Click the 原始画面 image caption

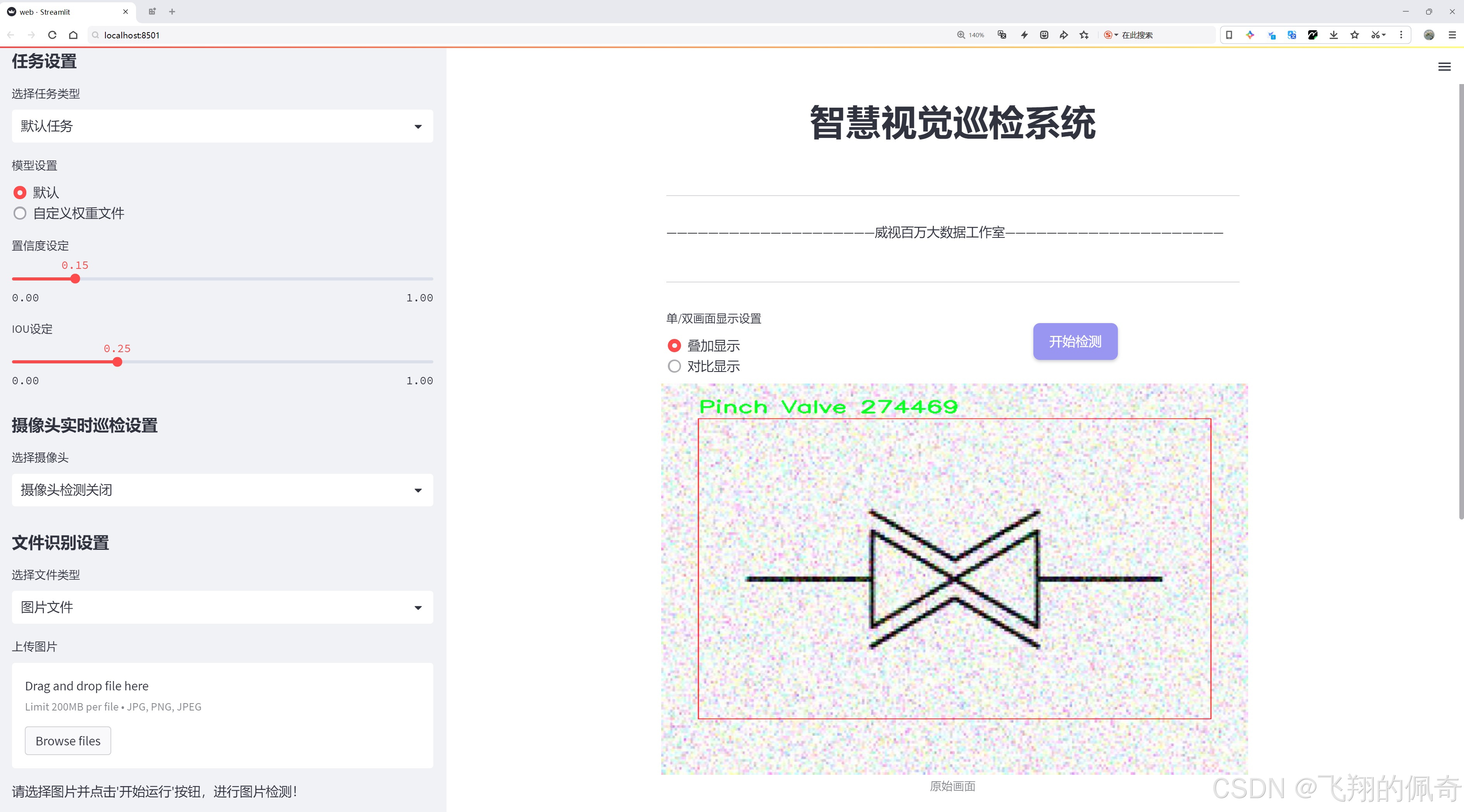click(x=952, y=786)
